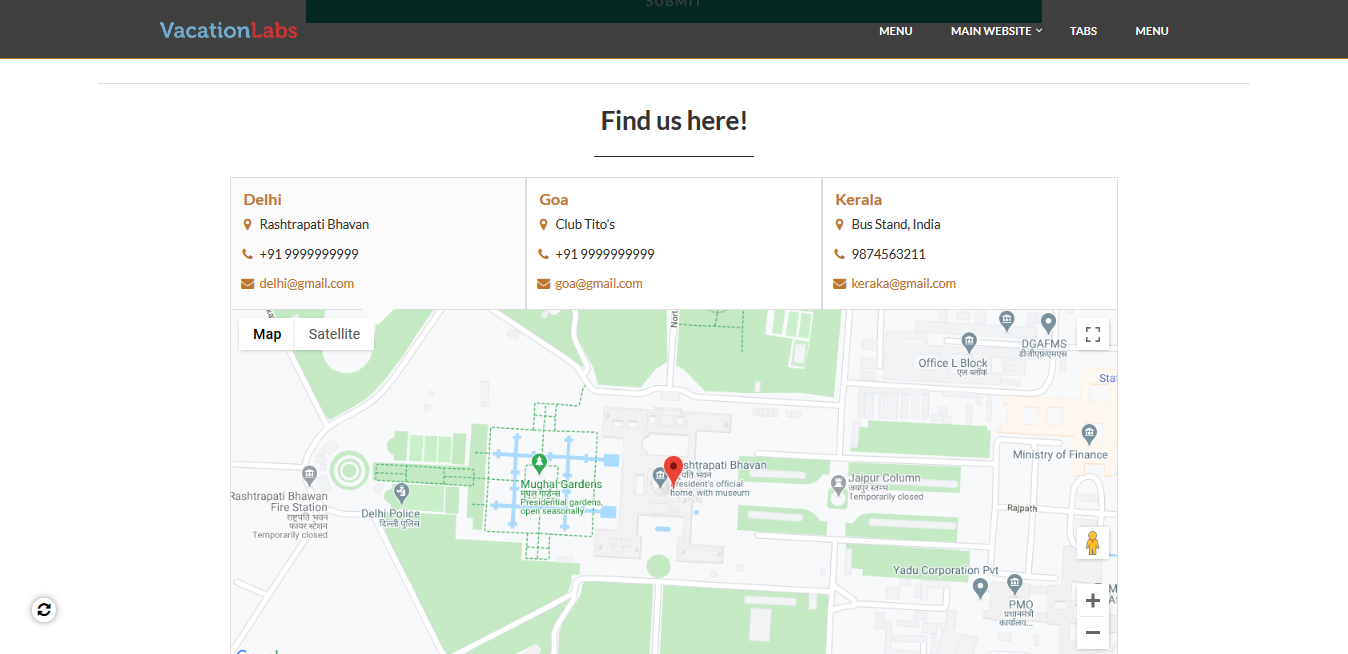Open the first Menu item in navbar
1348x654 pixels.
(895, 31)
